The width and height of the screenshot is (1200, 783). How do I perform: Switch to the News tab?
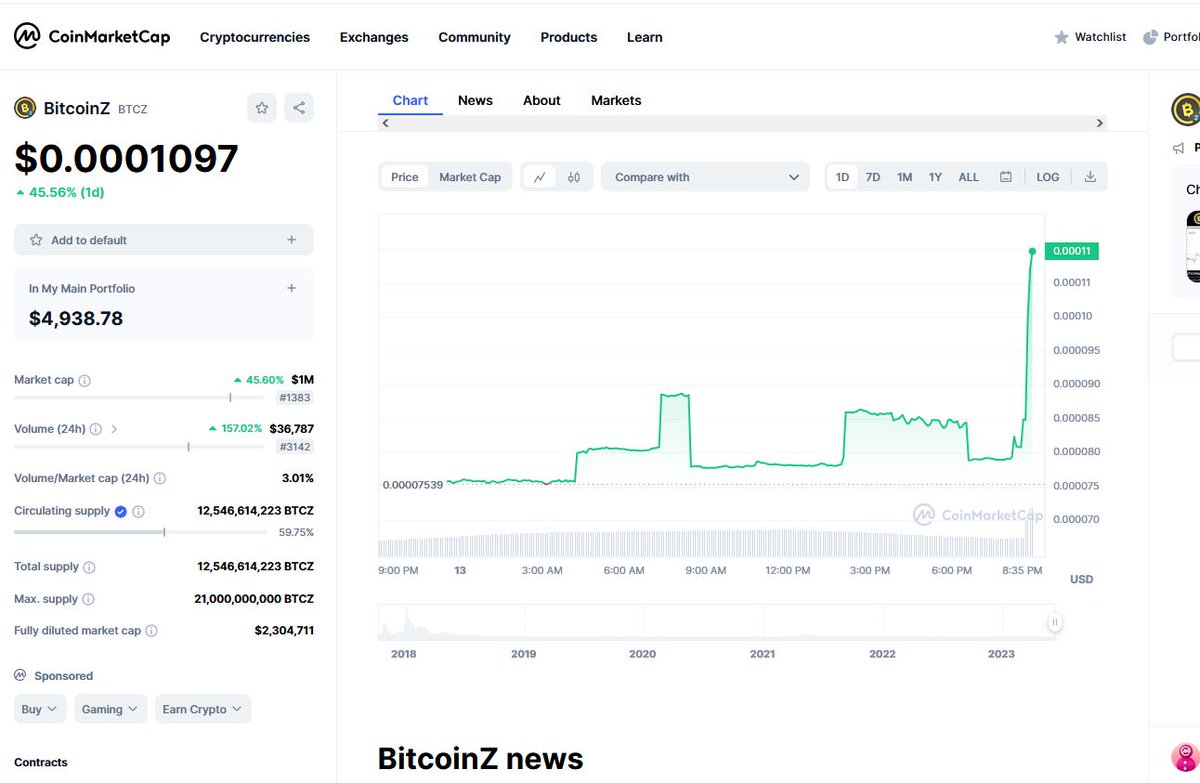[475, 100]
